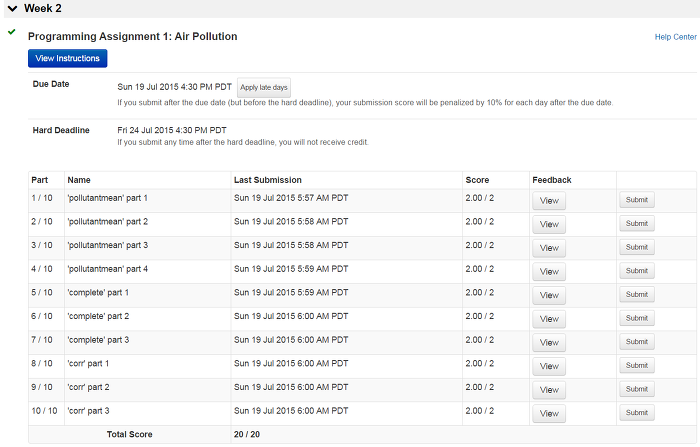This screenshot has width=700, height=447.
Task: Submit 'pollutantmean' part 3
Action: 637,247
